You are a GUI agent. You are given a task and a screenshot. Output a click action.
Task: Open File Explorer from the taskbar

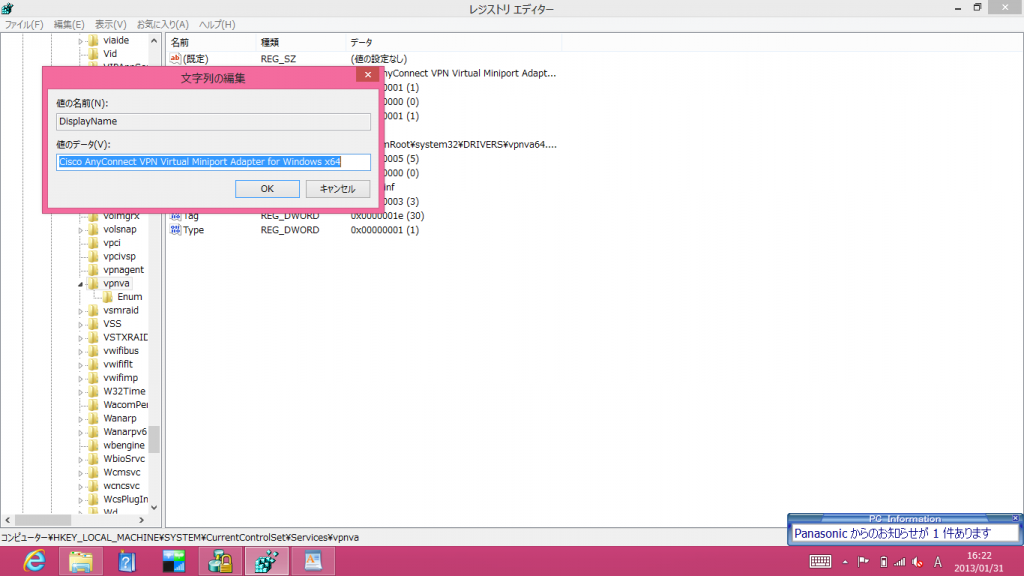click(81, 561)
